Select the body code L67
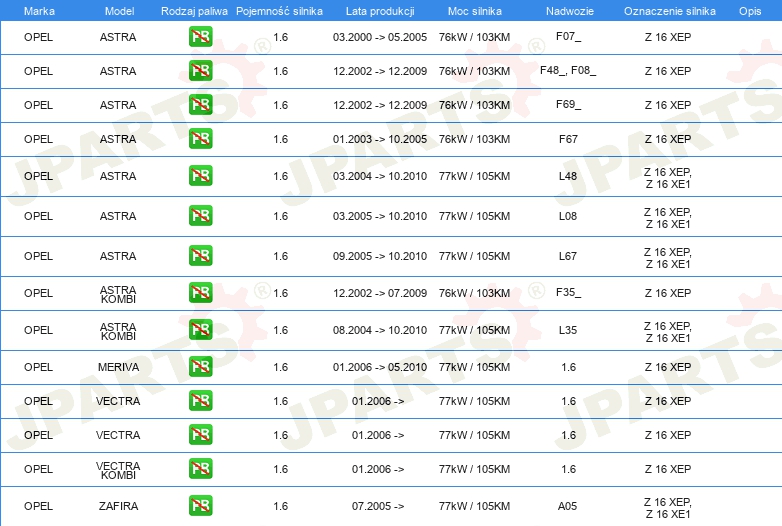The image size is (782, 526). [568, 256]
